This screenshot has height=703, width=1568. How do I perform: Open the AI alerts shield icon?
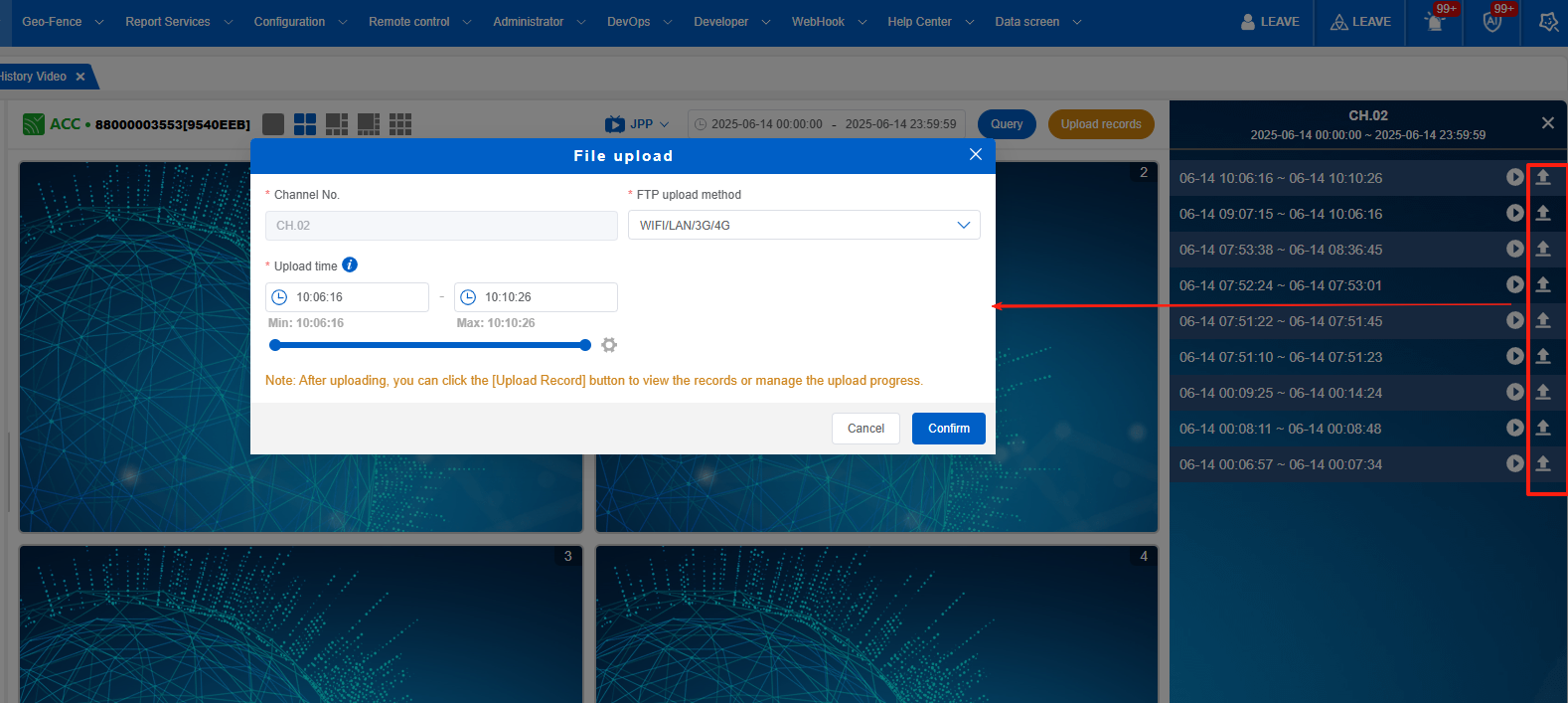(1492, 22)
